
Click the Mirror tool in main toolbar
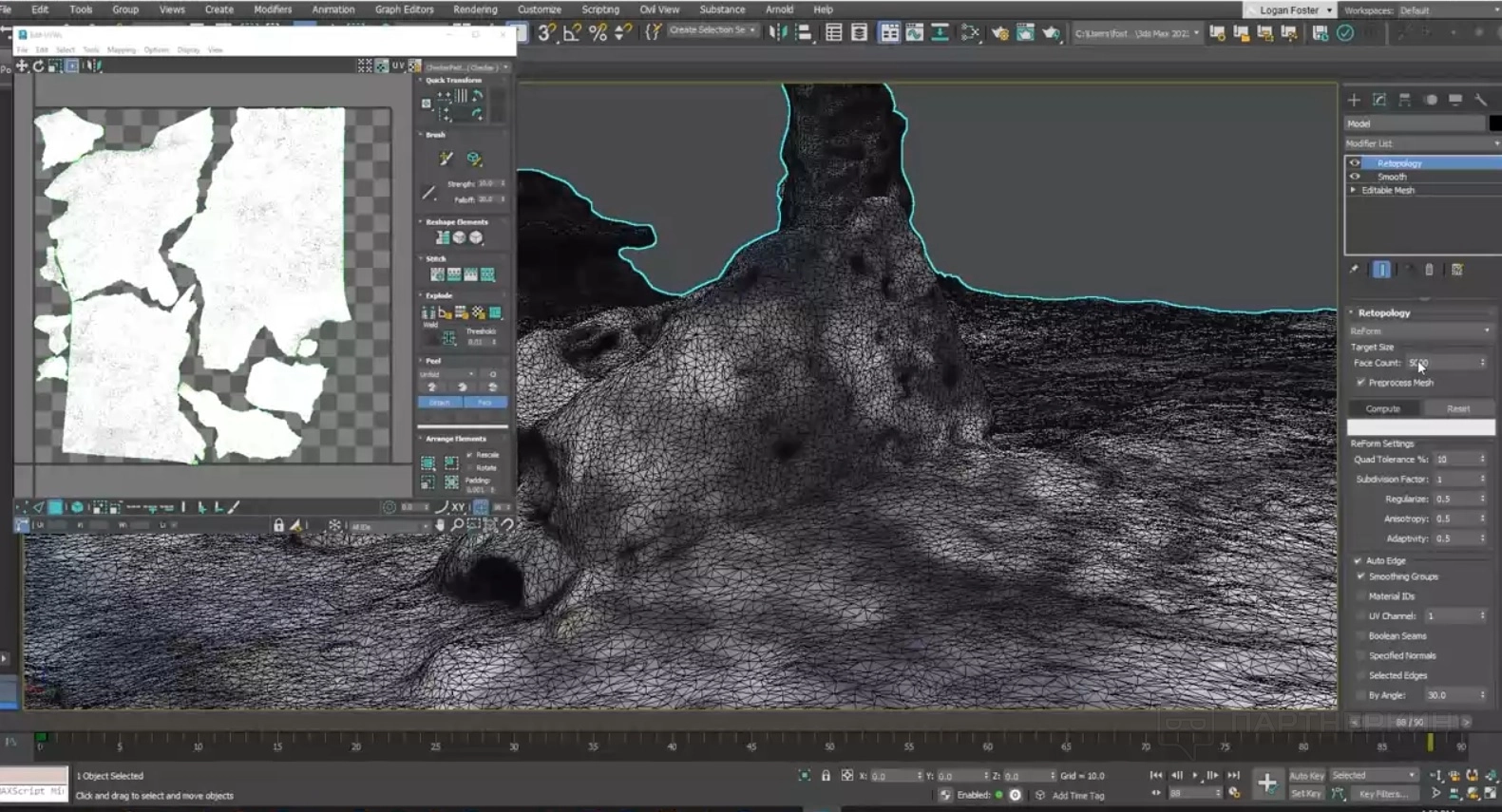coord(777,32)
